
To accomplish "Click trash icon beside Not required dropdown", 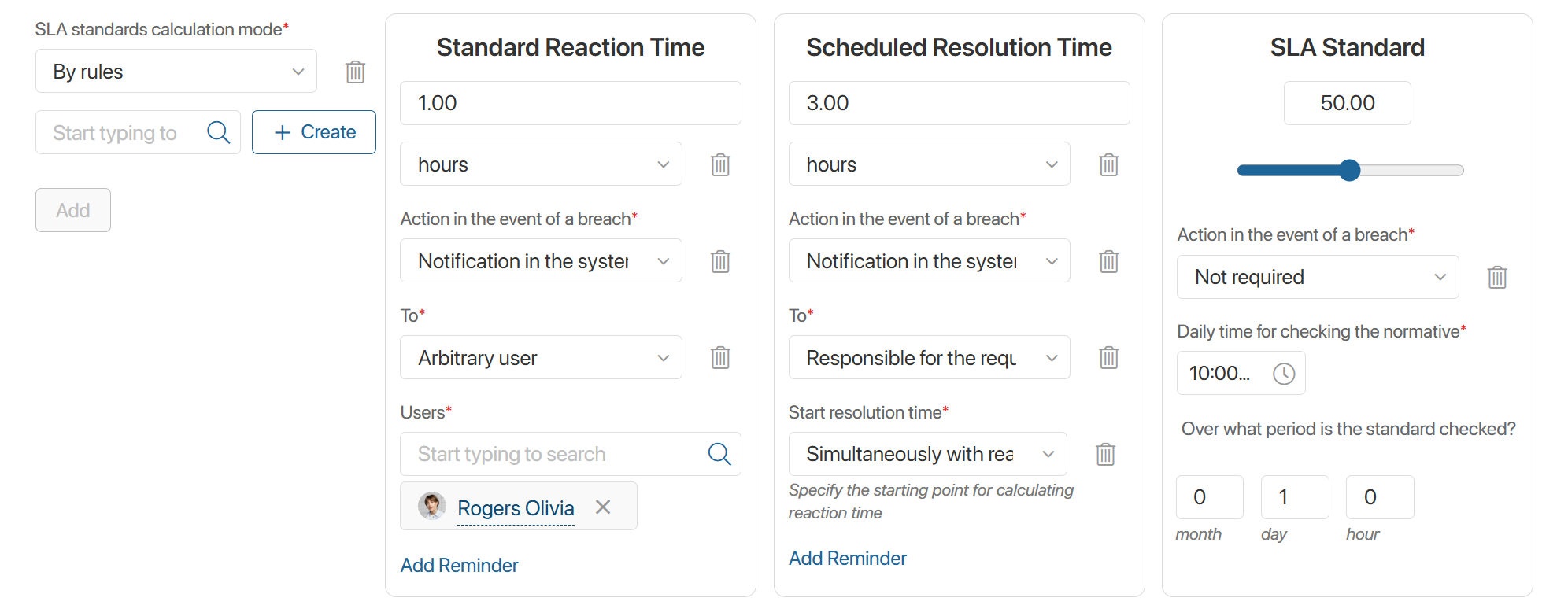I will point(1497,277).
